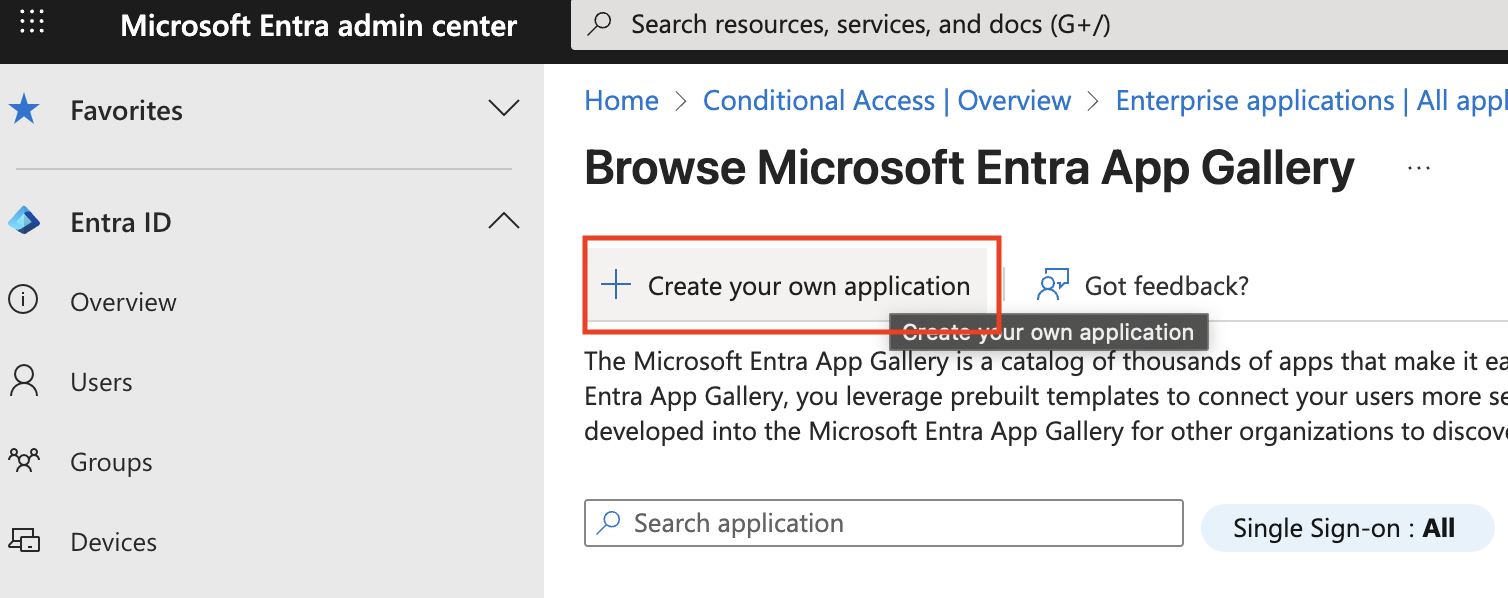This screenshot has height=598, width=1508.
Task: Click the magnifier icon in top search bar
Action: [600, 24]
